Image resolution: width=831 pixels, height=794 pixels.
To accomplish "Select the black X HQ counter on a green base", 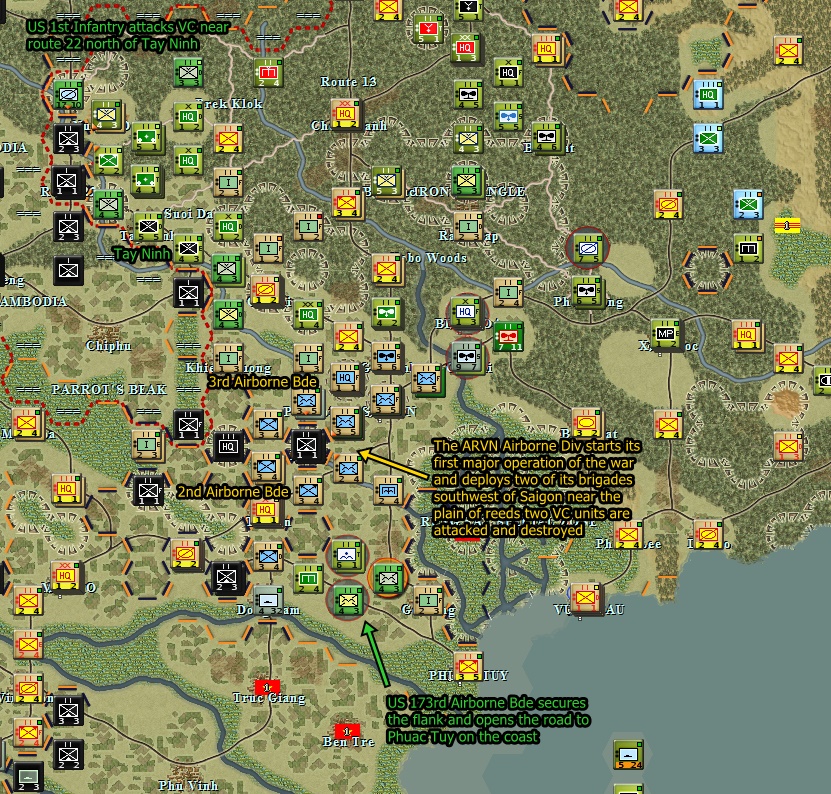I will 507,72.
